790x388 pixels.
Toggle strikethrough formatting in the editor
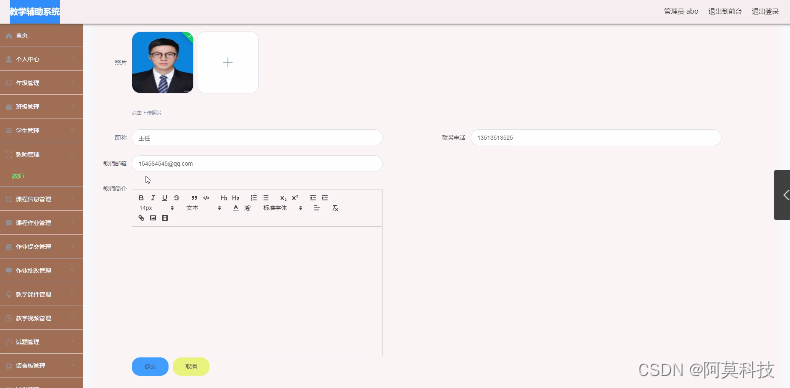[x=176, y=198]
